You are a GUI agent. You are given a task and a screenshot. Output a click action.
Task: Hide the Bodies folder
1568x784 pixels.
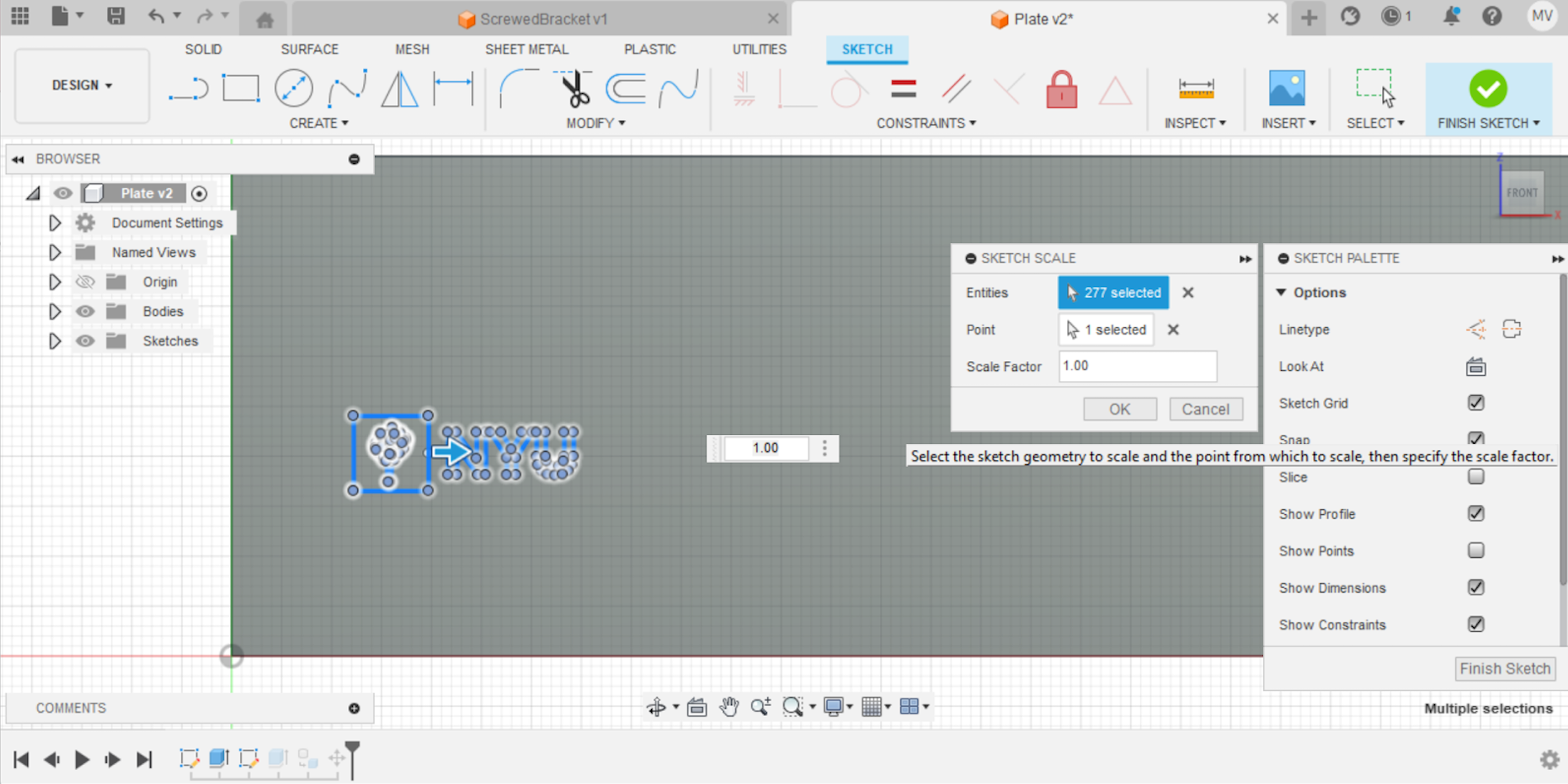click(x=85, y=311)
